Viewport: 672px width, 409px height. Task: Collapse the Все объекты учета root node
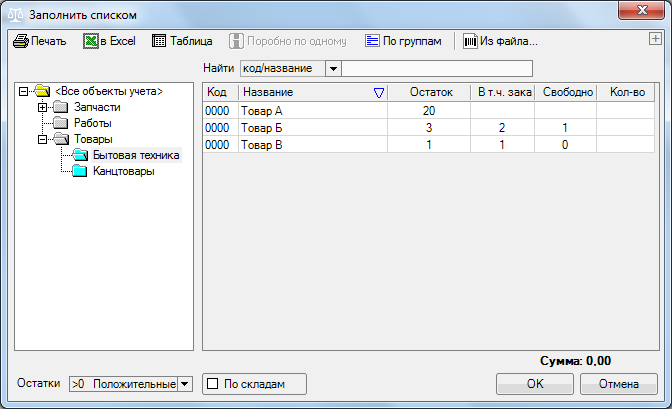point(24,92)
